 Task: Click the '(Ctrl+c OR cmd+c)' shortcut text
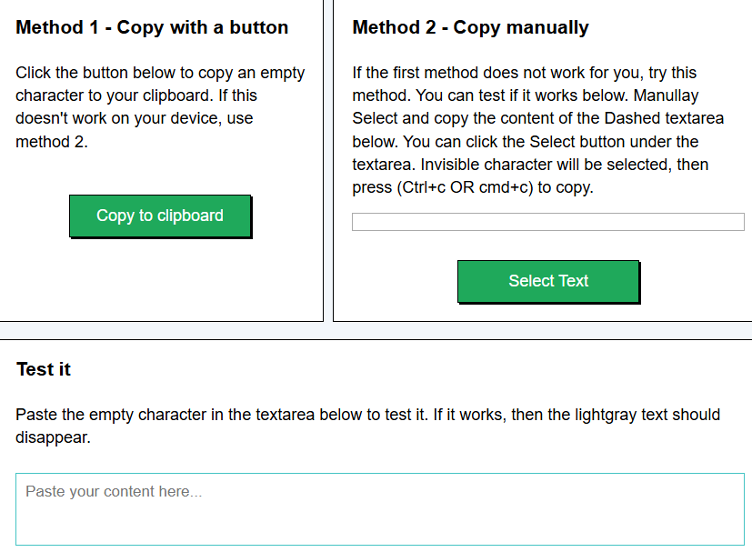point(465,188)
